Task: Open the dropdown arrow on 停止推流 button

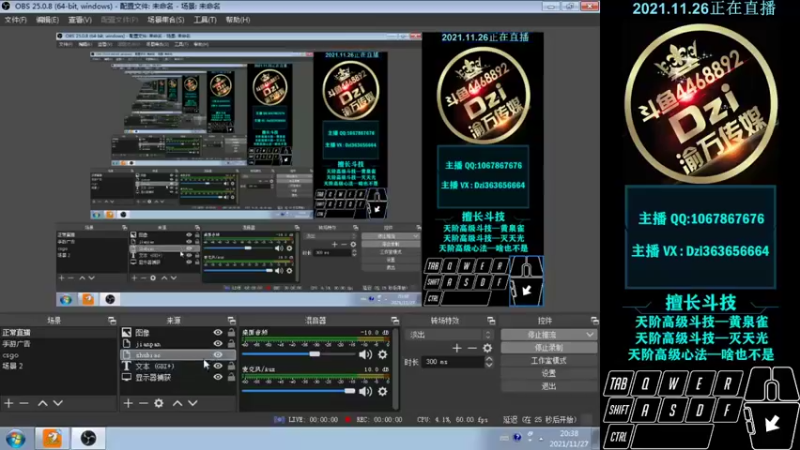Action: [x=590, y=335]
